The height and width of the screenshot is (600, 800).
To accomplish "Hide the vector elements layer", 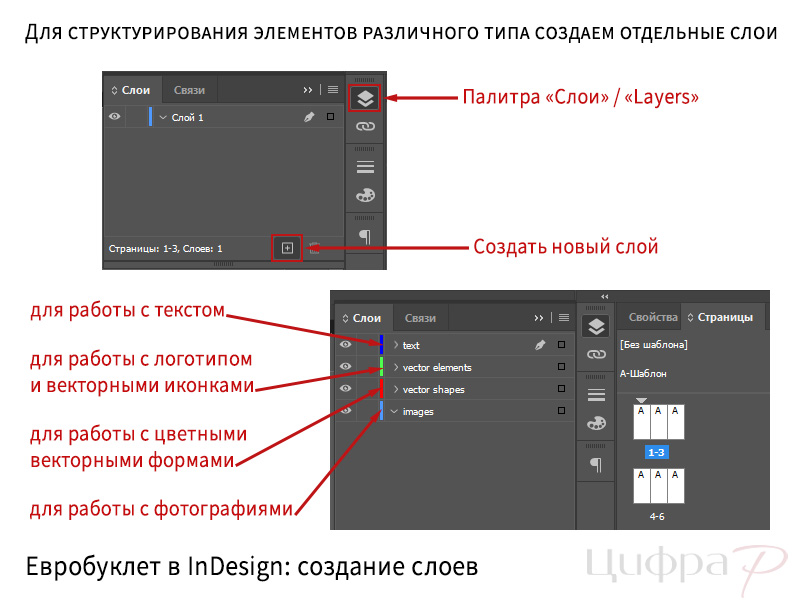I will 345,366.
